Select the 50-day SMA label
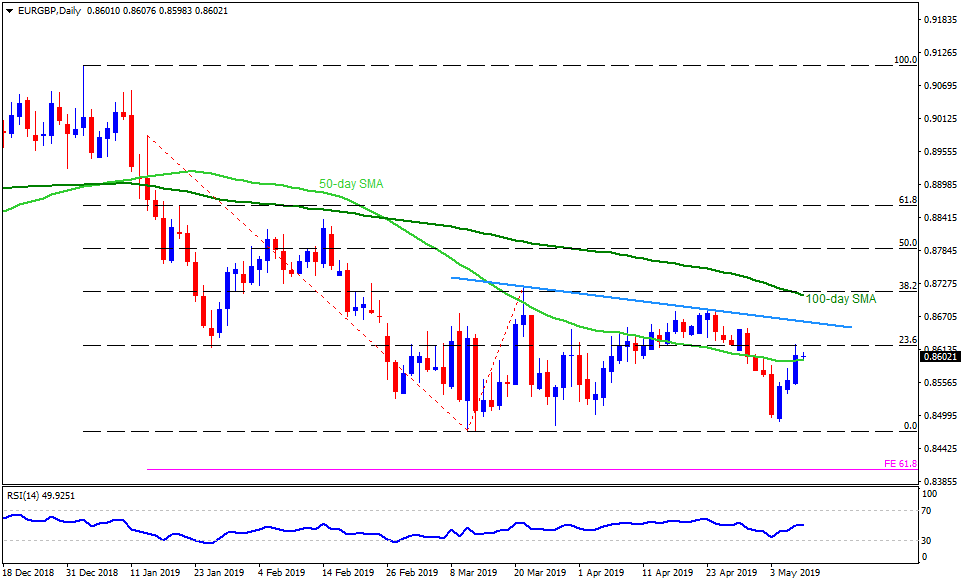The width and height of the screenshot is (964, 584). [351, 184]
